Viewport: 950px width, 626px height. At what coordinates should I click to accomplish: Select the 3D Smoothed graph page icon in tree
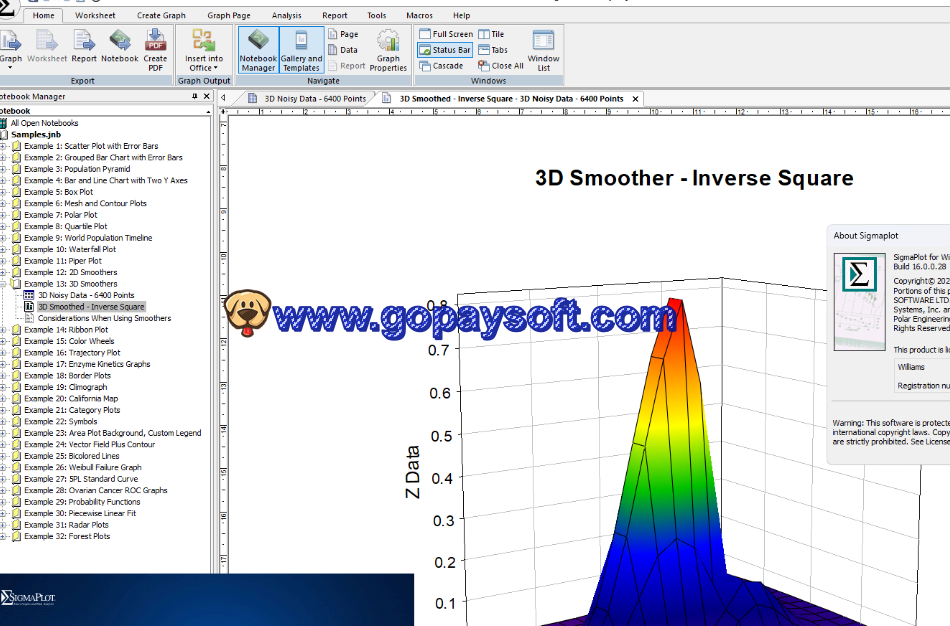(28, 307)
